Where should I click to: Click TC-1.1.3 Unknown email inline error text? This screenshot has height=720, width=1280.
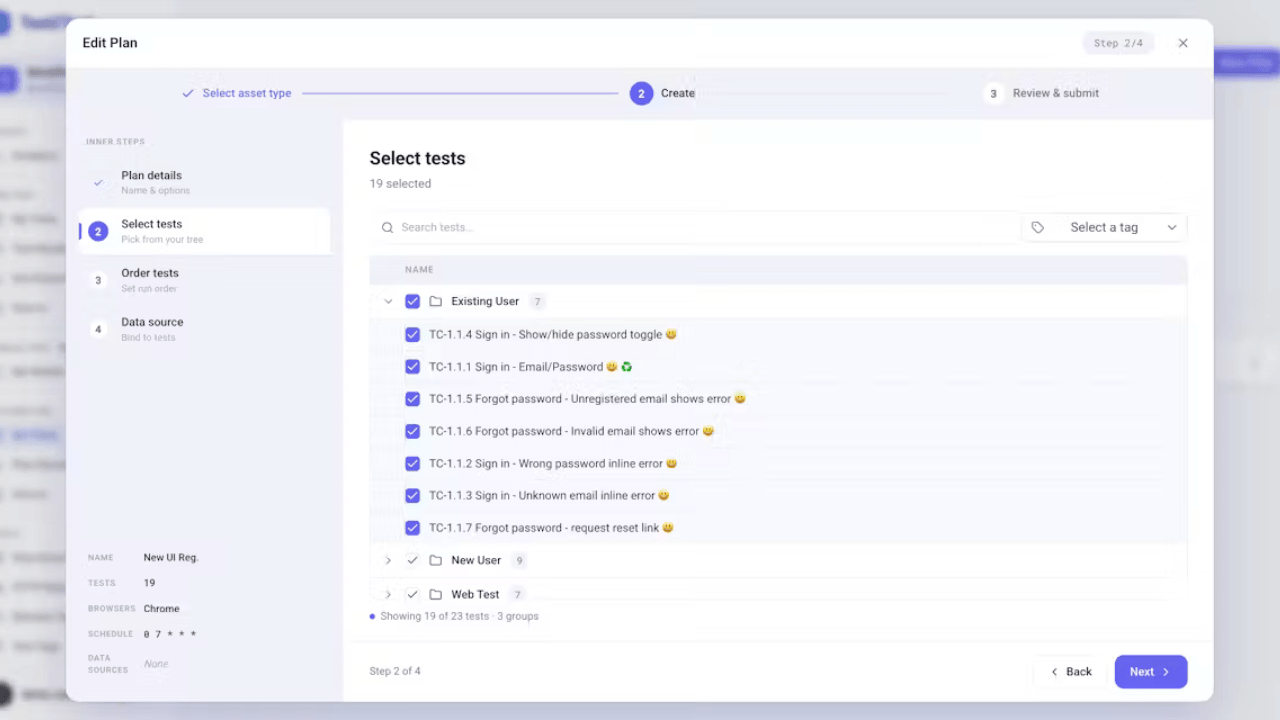click(542, 495)
